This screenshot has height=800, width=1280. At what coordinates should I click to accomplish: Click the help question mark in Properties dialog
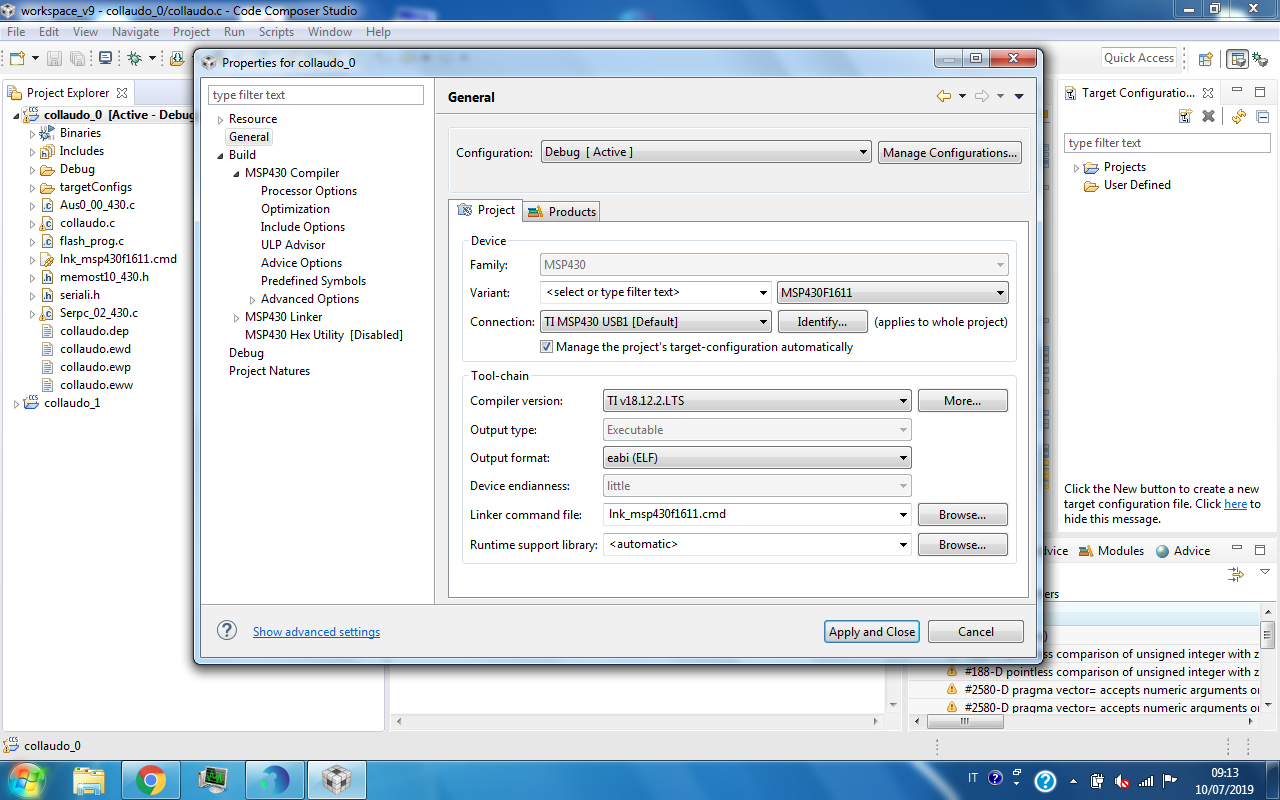click(227, 630)
